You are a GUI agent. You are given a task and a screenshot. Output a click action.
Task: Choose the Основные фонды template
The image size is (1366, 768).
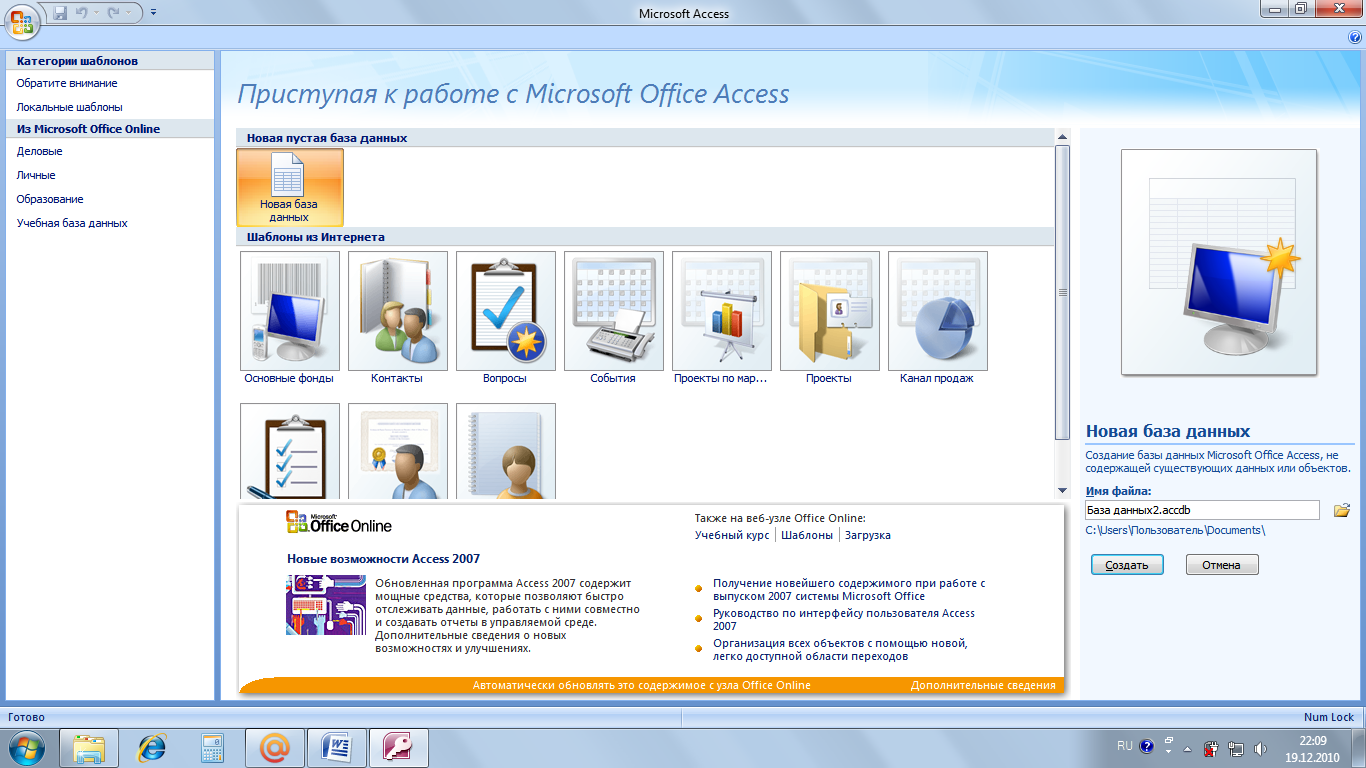[x=289, y=318]
